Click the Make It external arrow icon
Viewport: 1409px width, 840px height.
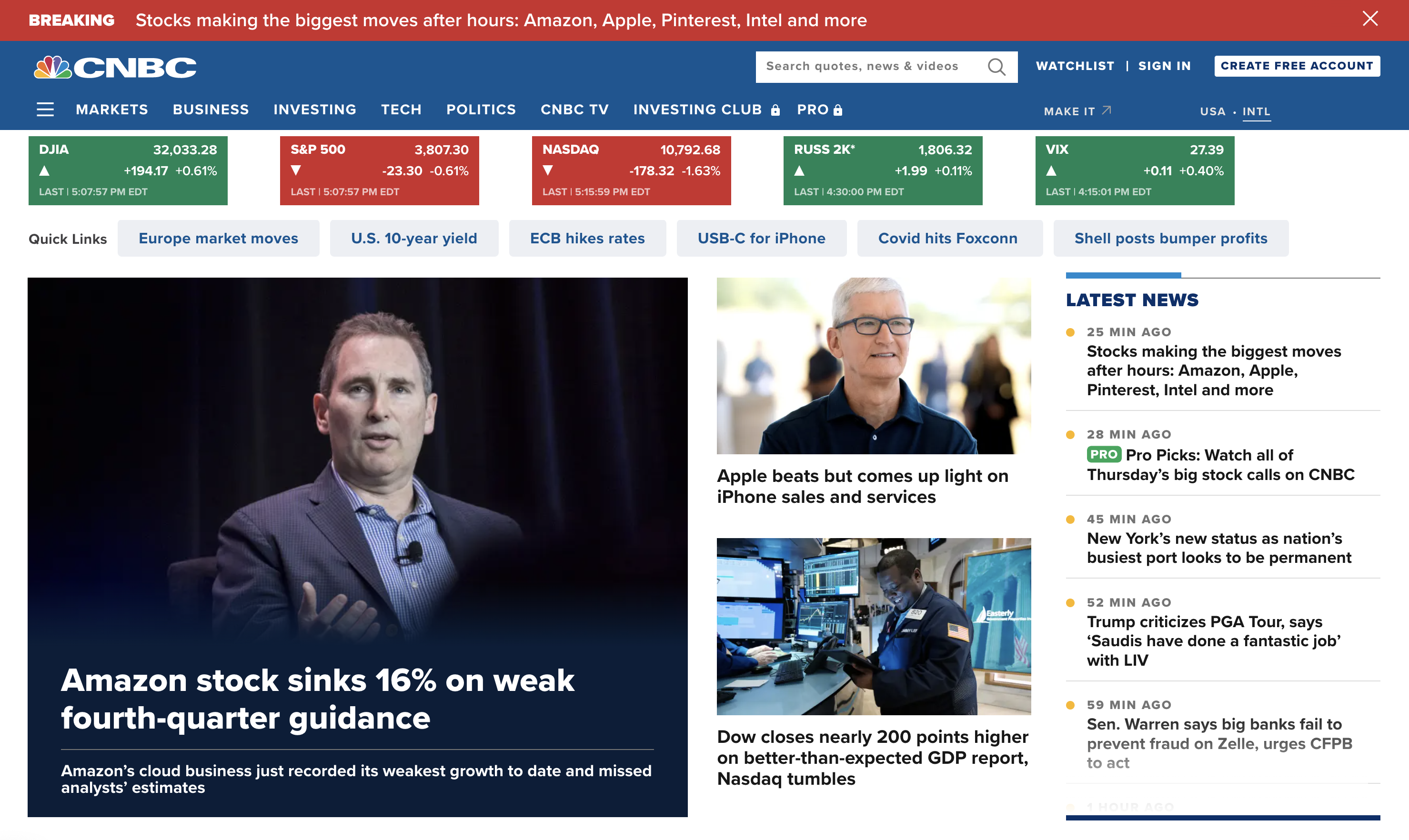pyautogui.click(x=1107, y=110)
